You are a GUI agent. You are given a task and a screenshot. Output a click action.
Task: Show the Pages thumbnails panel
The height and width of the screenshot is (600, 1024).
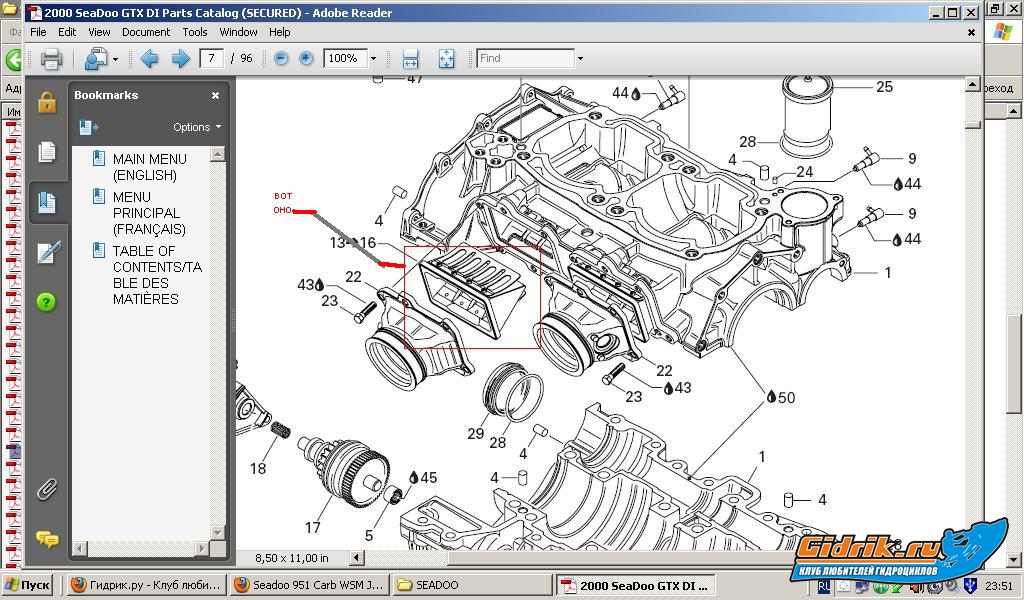pyautogui.click(x=47, y=152)
